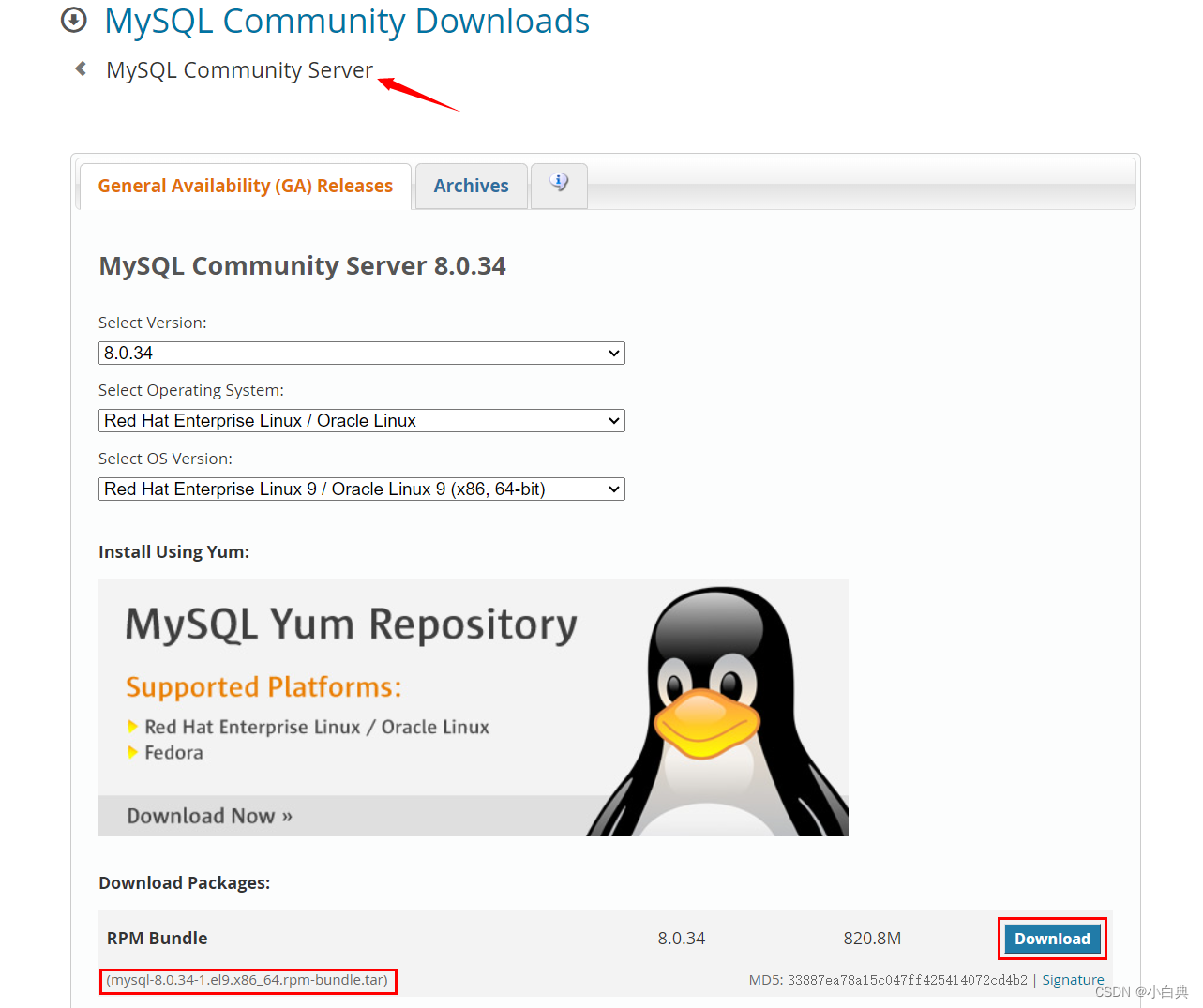
Task: Open the General Availability (GA) Releases tab
Action: (x=246, y=186)
